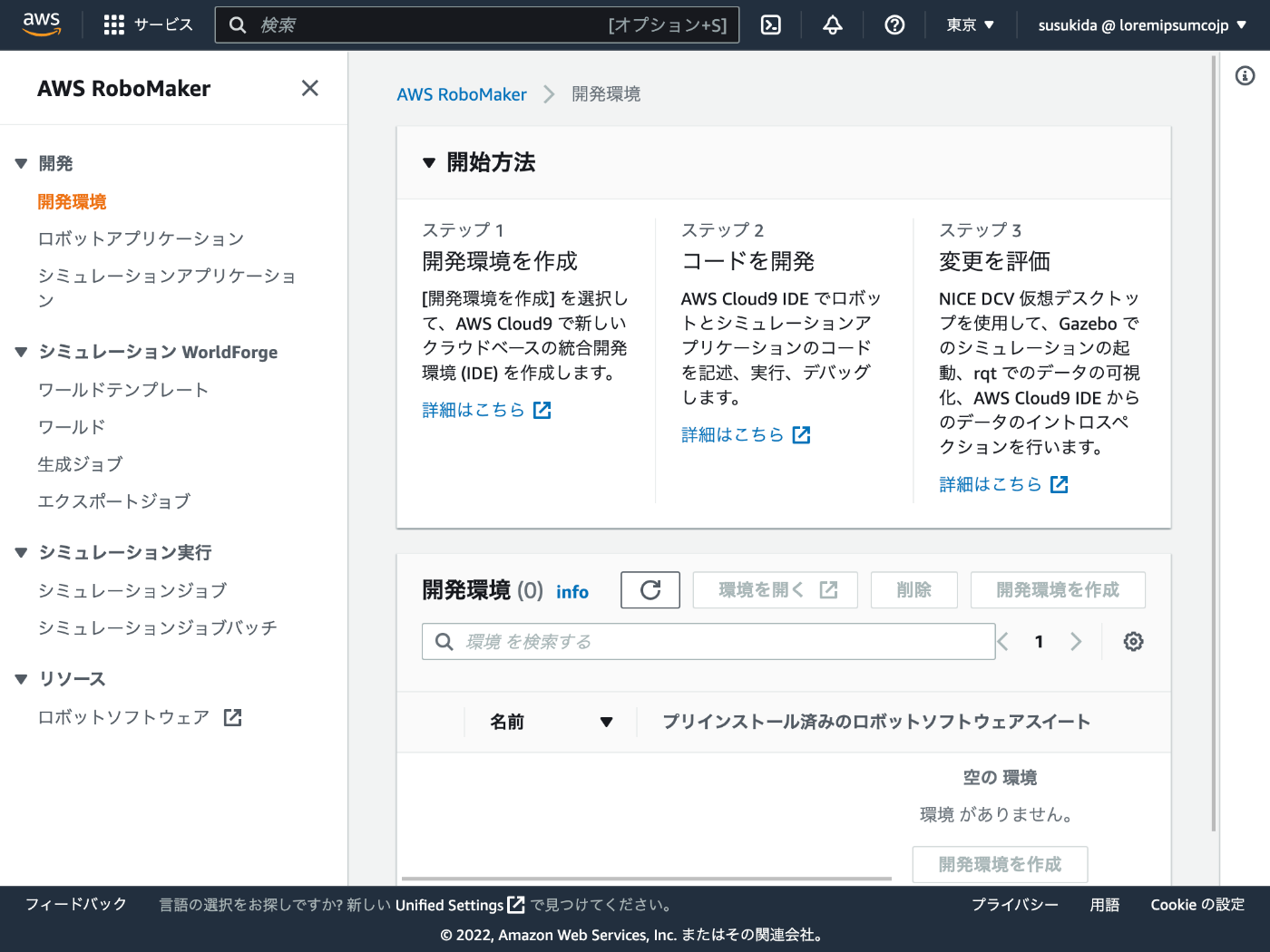1270x952 pixels.
Task: Open ワールドテンプレート in the side navigation
Action: coord(123,391)
